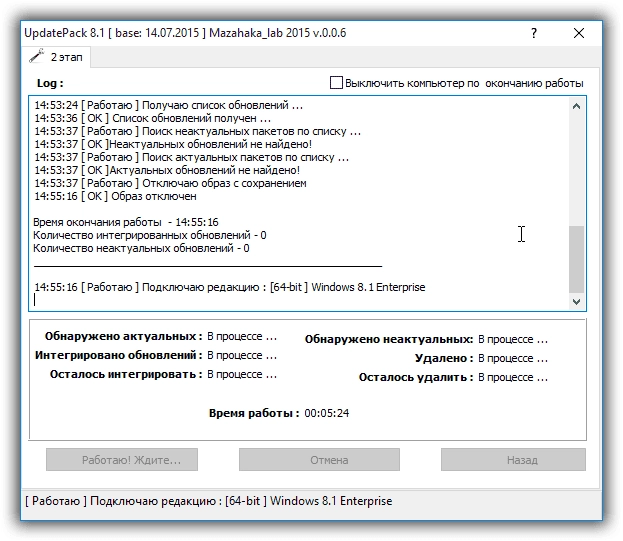
Task: Click log line 14:55:16 Образ отключен
Action: pyautogui.click(x=115, y=196)
